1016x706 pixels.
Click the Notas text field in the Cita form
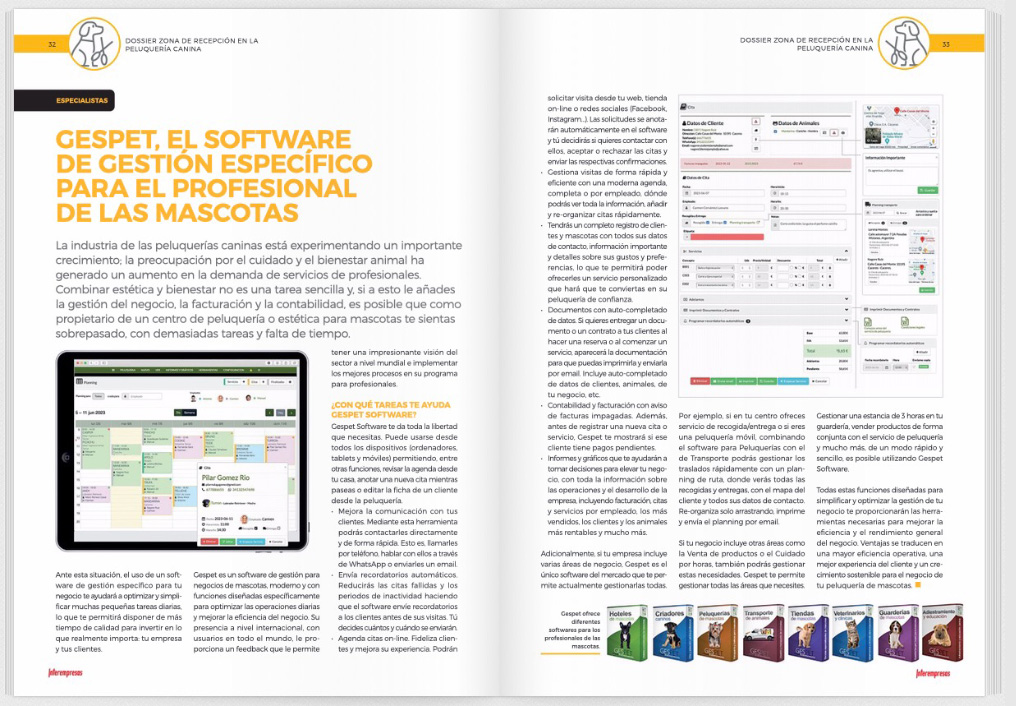click(x=809, y=225)
